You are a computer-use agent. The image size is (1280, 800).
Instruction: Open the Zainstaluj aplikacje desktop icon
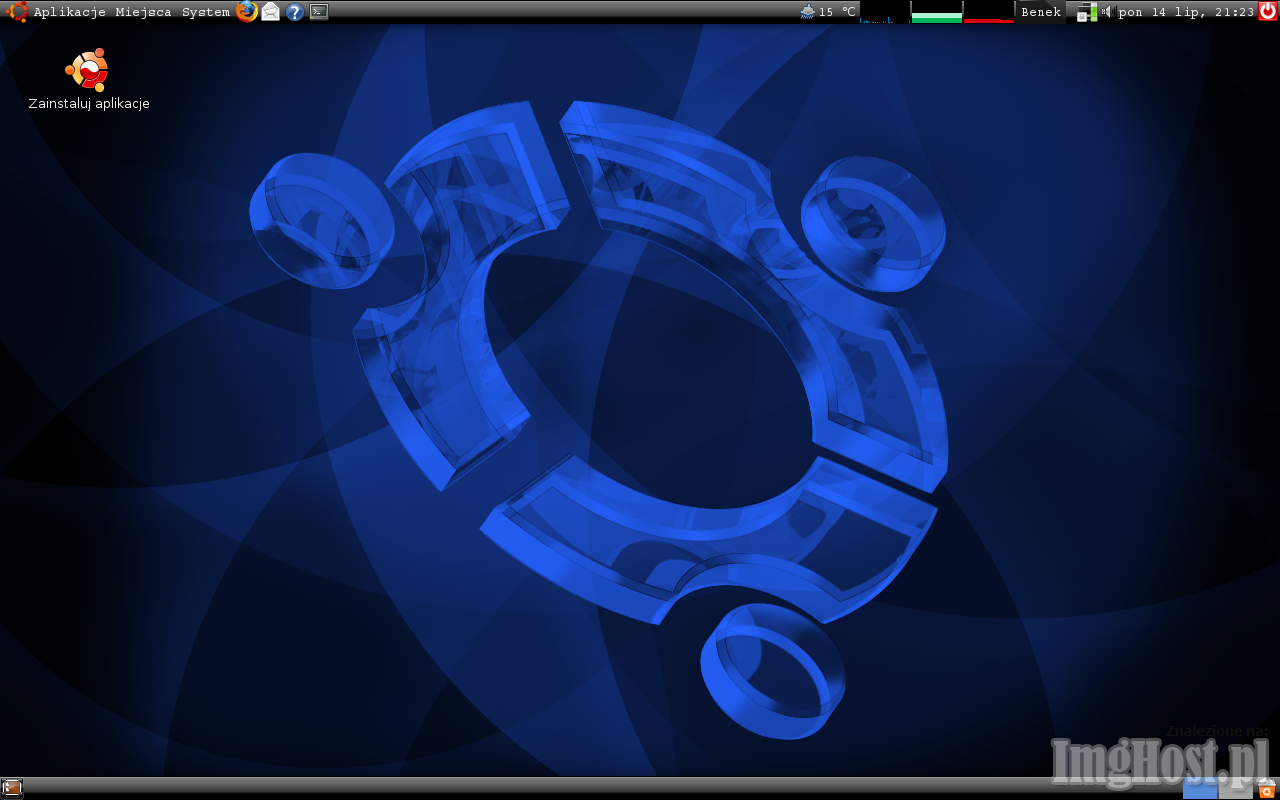[x=88, y=80]
